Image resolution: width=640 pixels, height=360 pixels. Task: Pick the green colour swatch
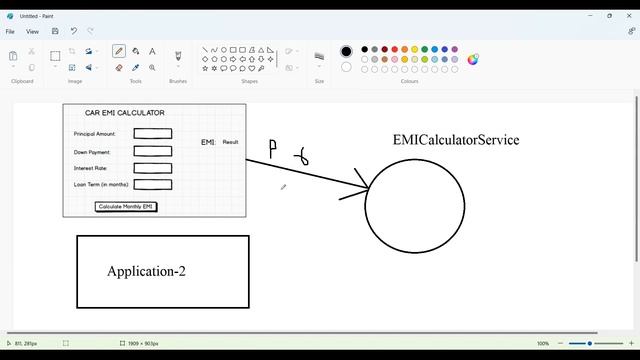click(424, 49)
